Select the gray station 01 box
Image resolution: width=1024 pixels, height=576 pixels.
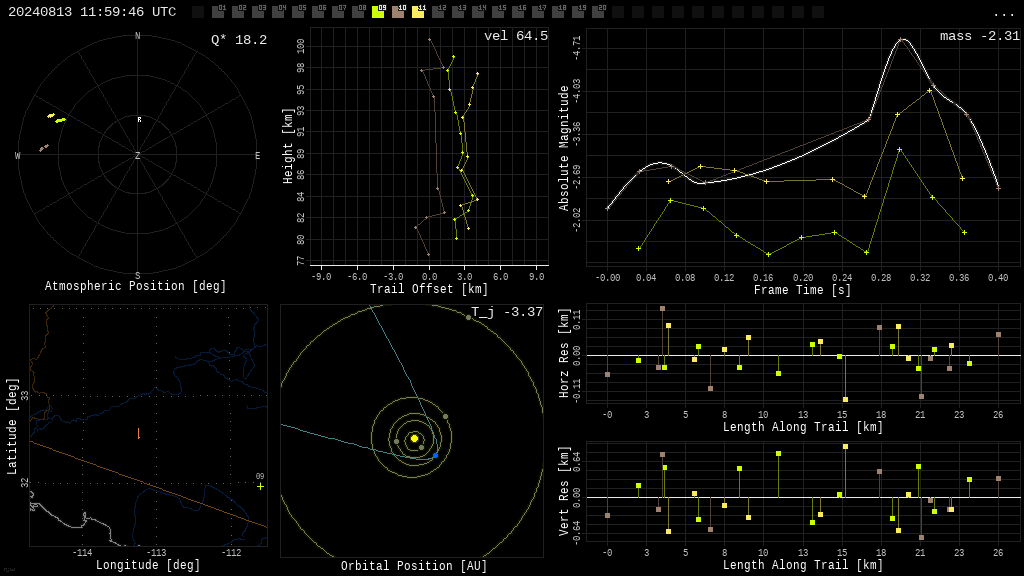click(x=219, y=11)
